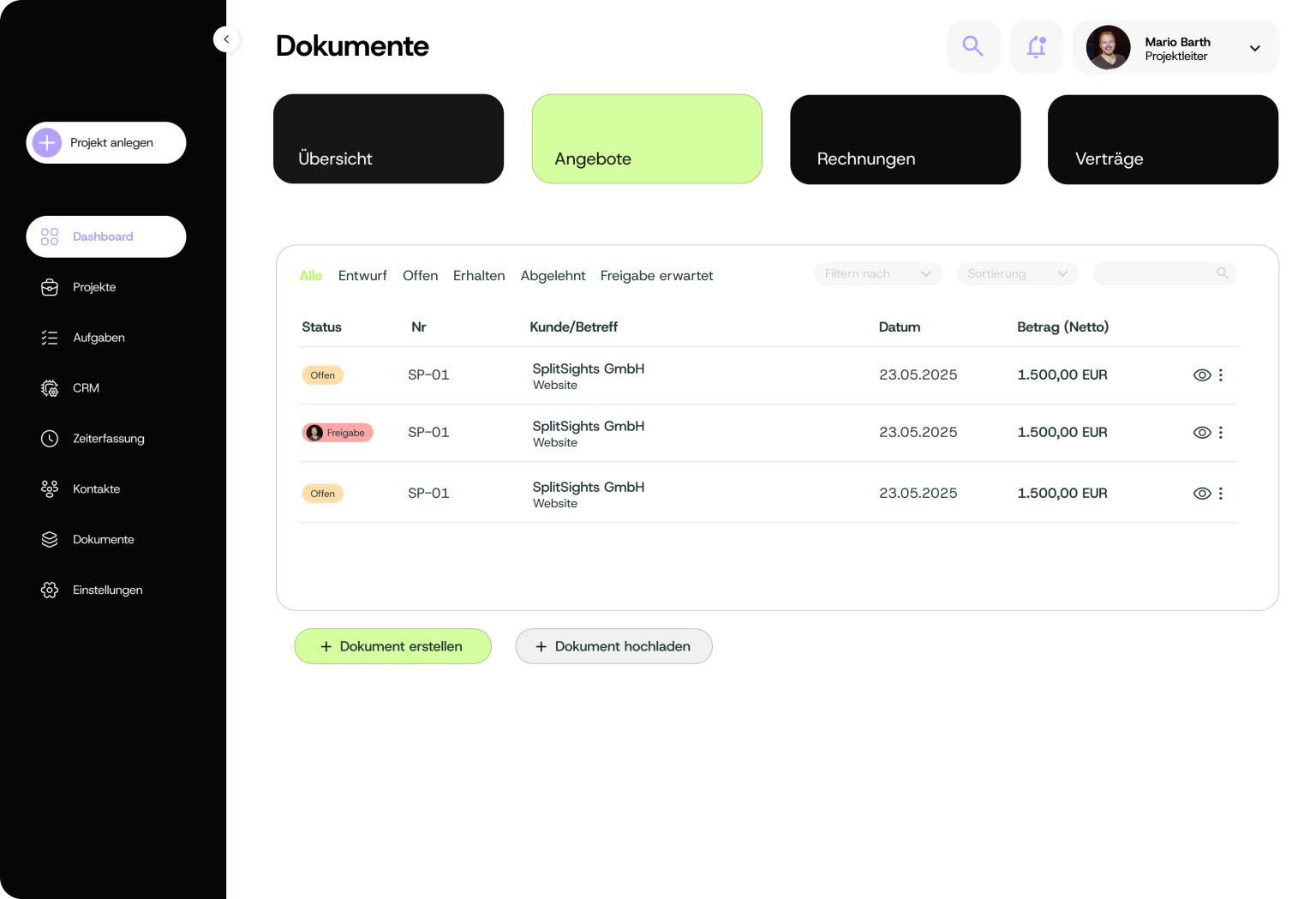Open the notifications bell icon
This screenshot has width=1316, height=899.
pos(1036,46)
